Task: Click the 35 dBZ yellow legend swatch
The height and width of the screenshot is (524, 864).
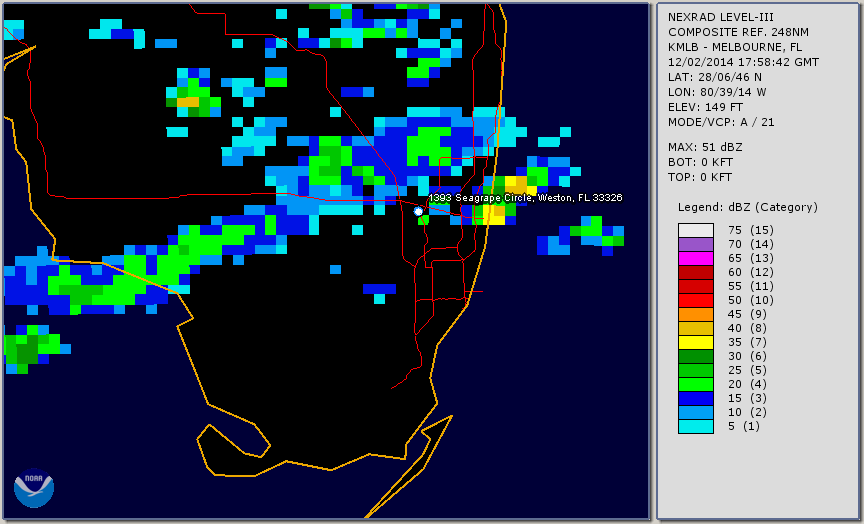Action: [x=695, y=343]
